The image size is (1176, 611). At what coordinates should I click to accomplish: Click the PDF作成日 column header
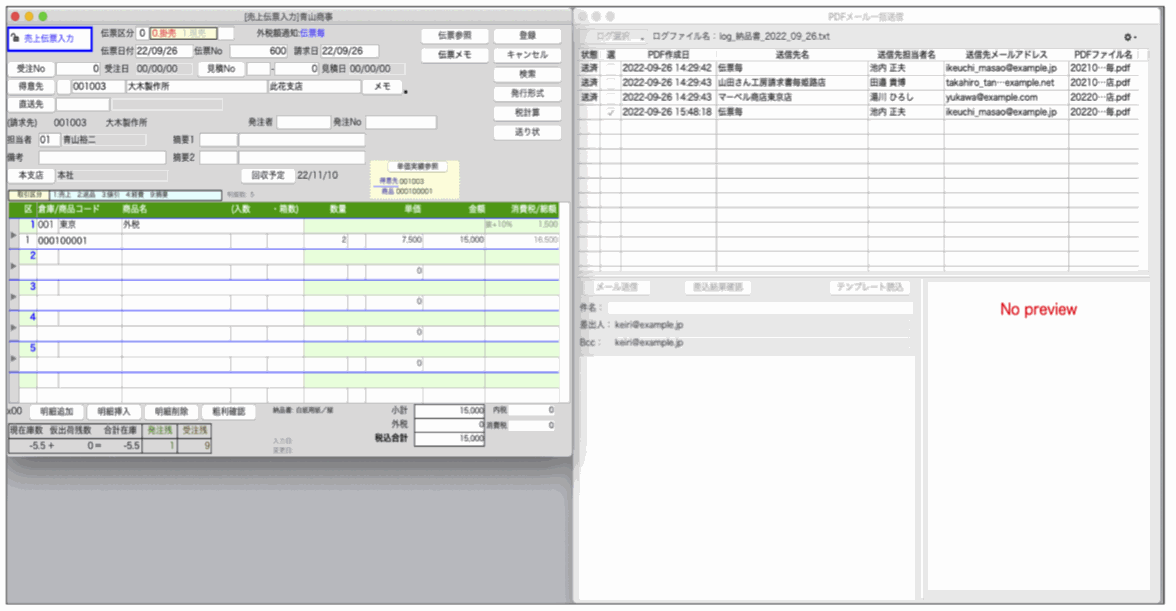tap(668, 54)
